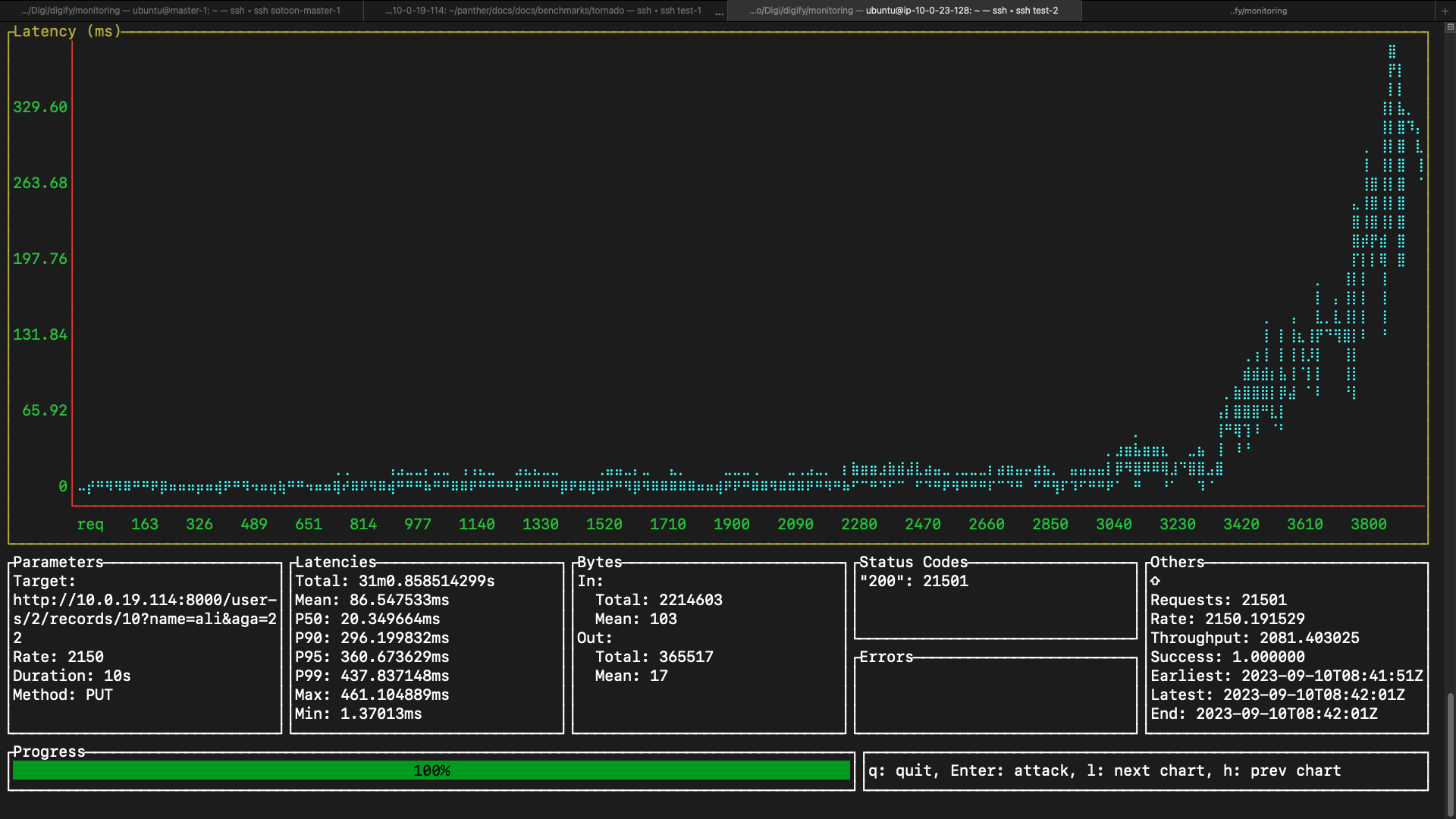Click the small symbol under Others heading
Viewport: 1456px width, 819px height.
tap(1155, 581)
